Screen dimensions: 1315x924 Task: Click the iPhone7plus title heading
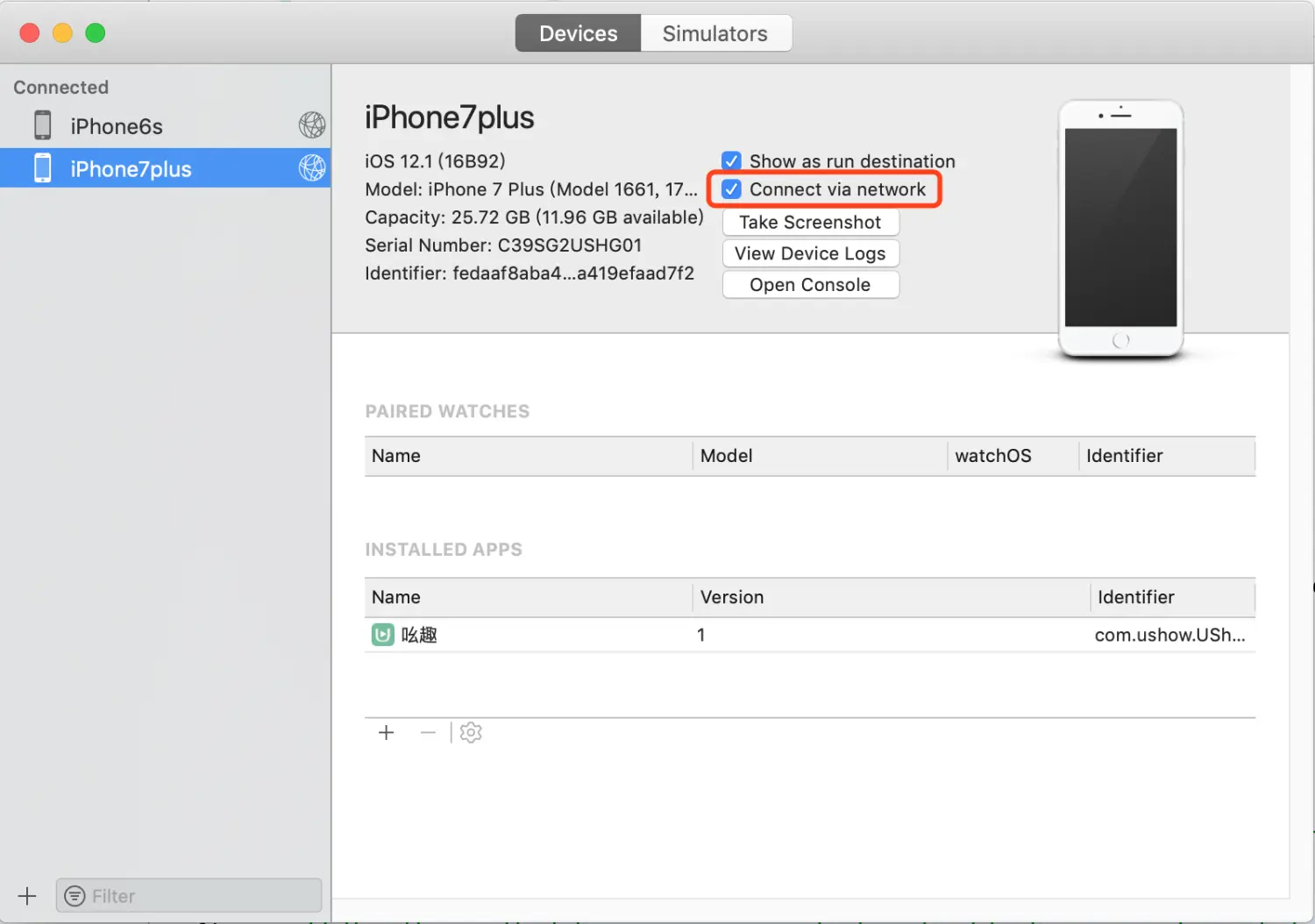pyautogui.click(x=450, y=117)
